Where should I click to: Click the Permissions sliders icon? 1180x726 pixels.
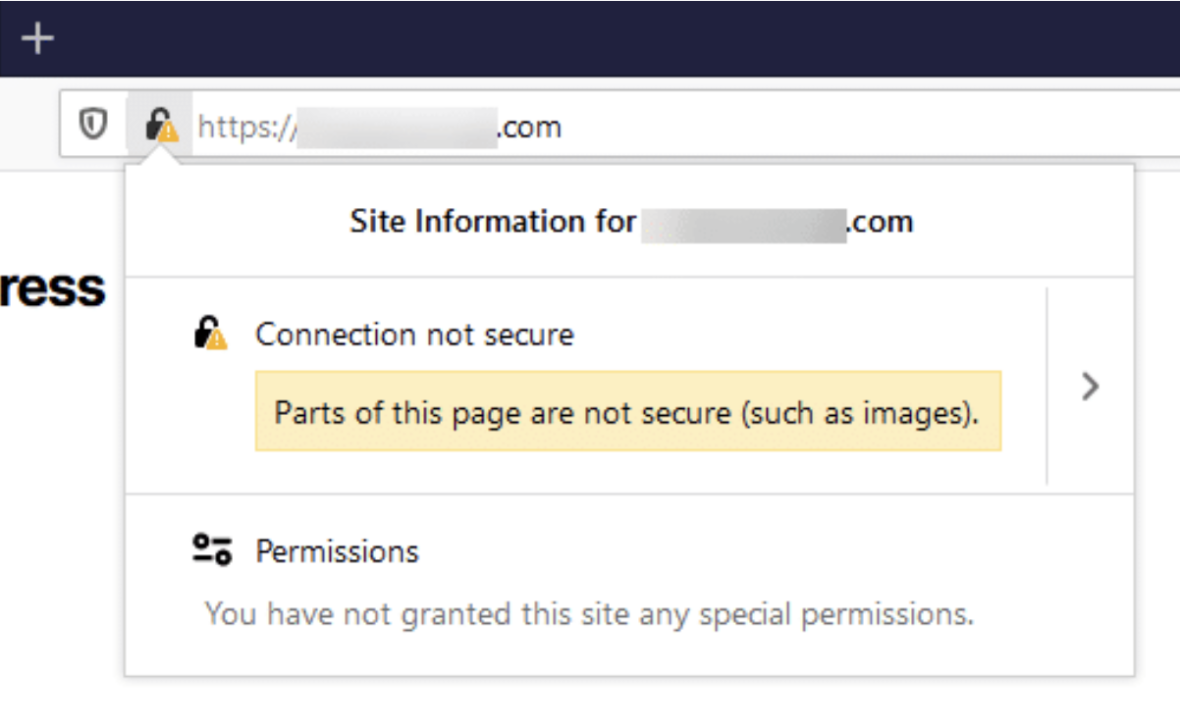pos(212,550)
